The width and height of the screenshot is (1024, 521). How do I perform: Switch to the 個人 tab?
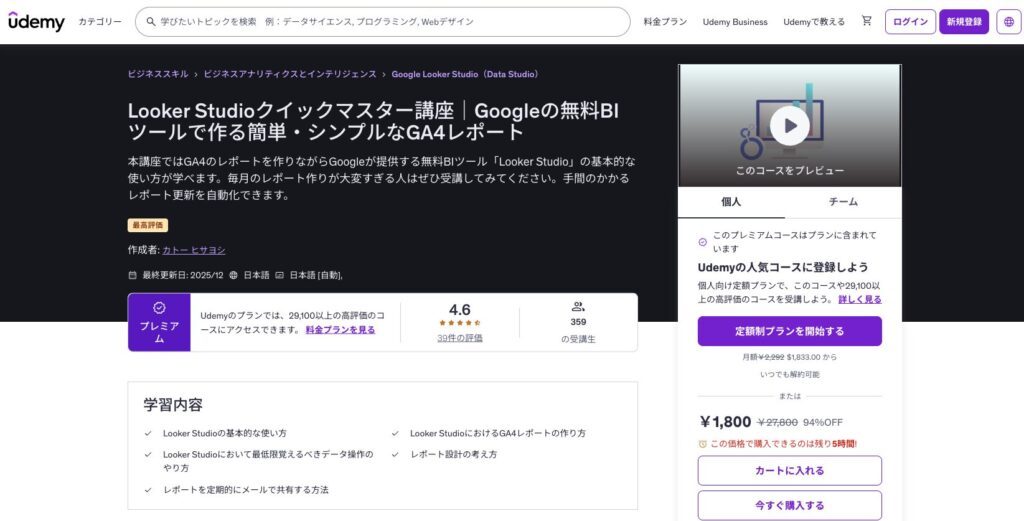click(731, 202)
